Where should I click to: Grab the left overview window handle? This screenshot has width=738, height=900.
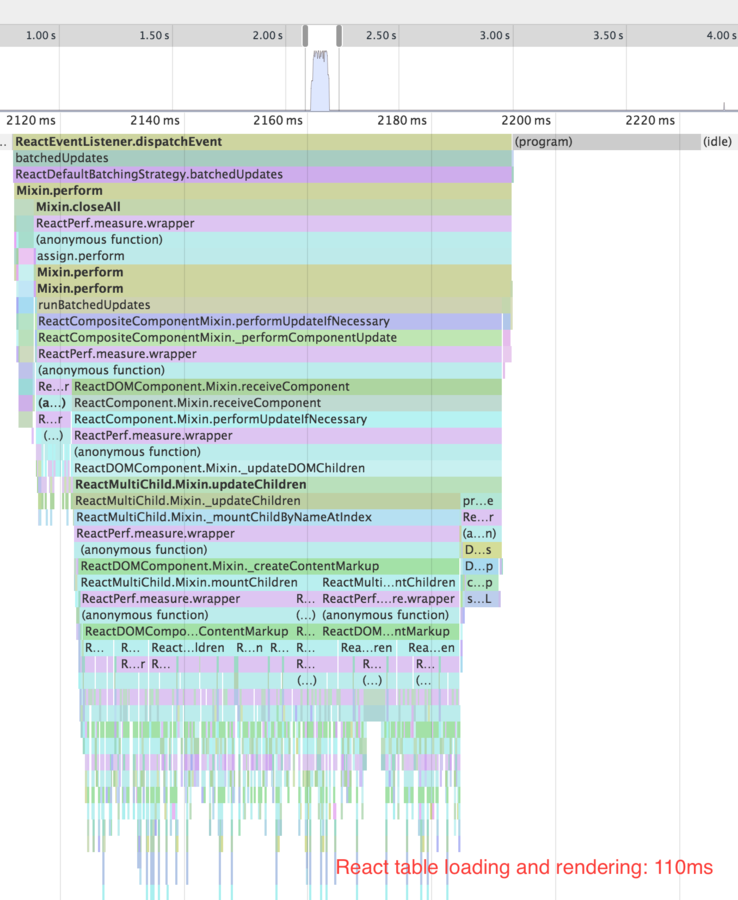(x=305, y=36)
